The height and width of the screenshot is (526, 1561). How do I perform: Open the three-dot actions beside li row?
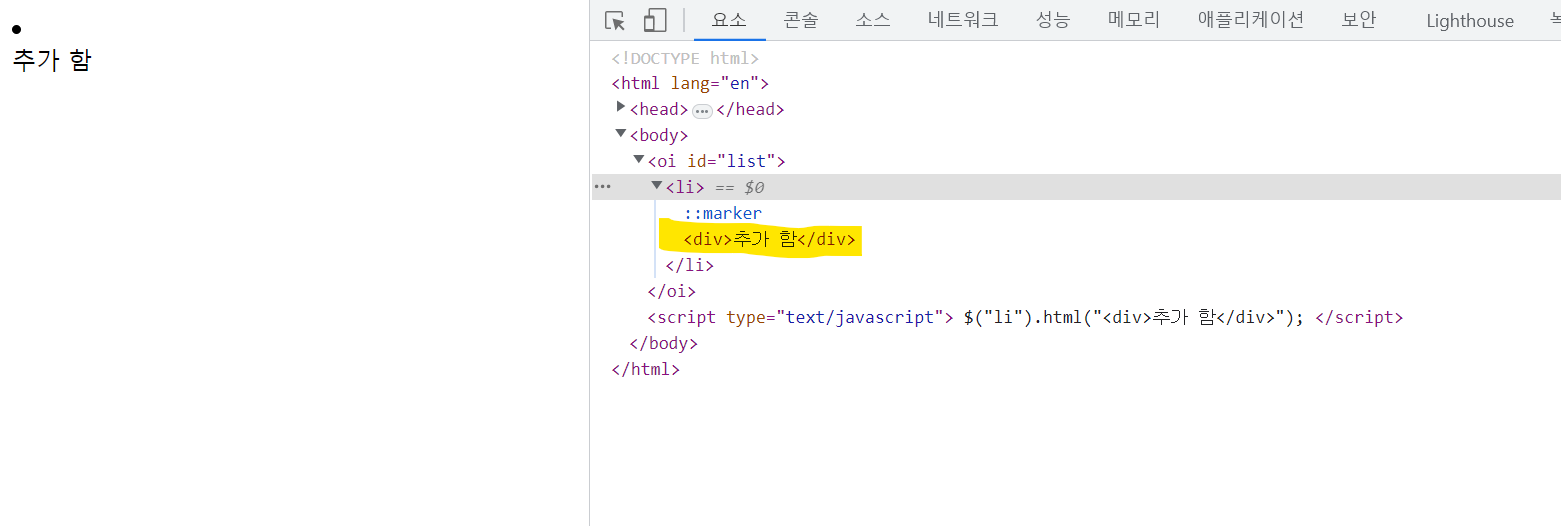(x=602, y=187)
